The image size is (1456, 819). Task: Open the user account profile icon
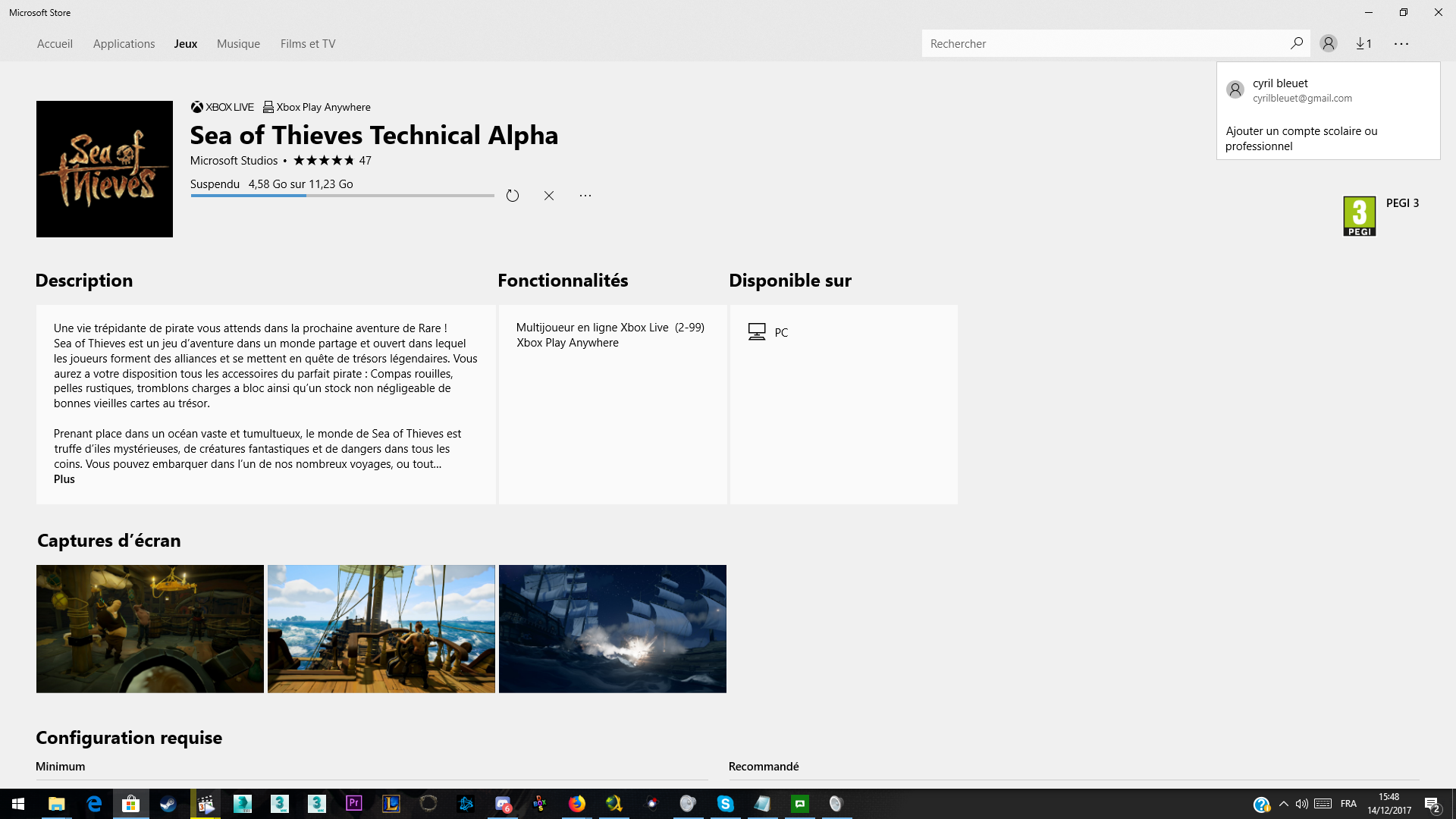click(x=1328, y=43)
